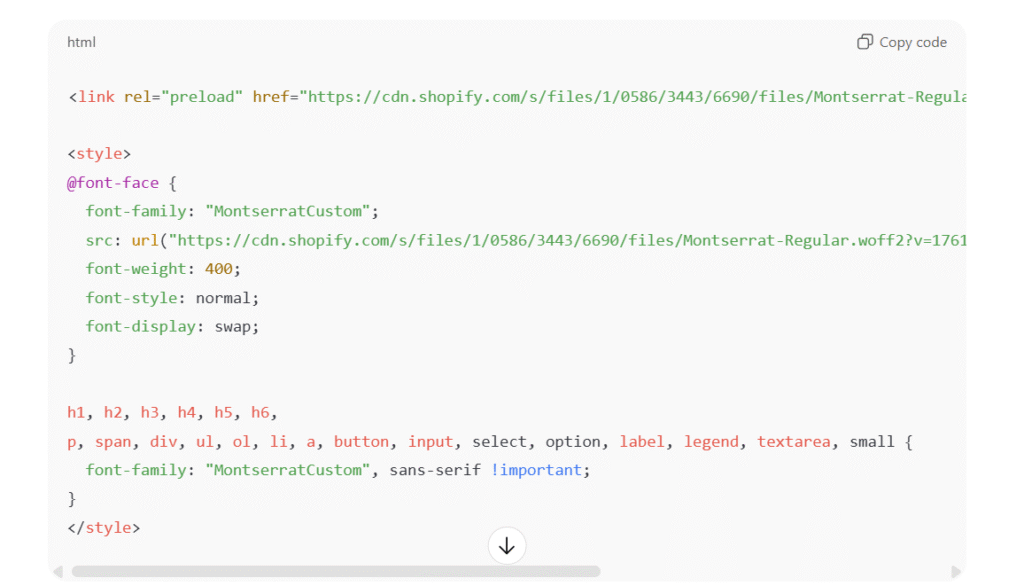Screen dimensions: 1024x586
Task: Click the "html" language label
Action: pos(81,42)
